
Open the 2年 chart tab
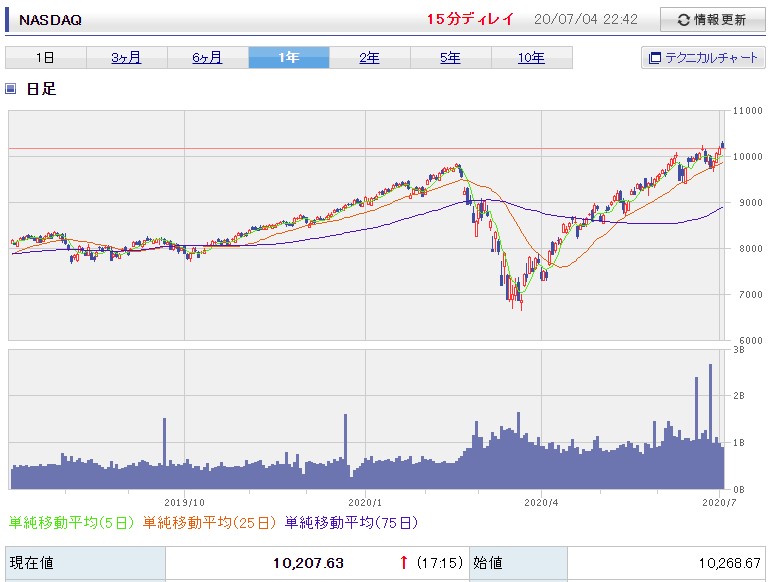pyautogui.click(x=370, y=58)
